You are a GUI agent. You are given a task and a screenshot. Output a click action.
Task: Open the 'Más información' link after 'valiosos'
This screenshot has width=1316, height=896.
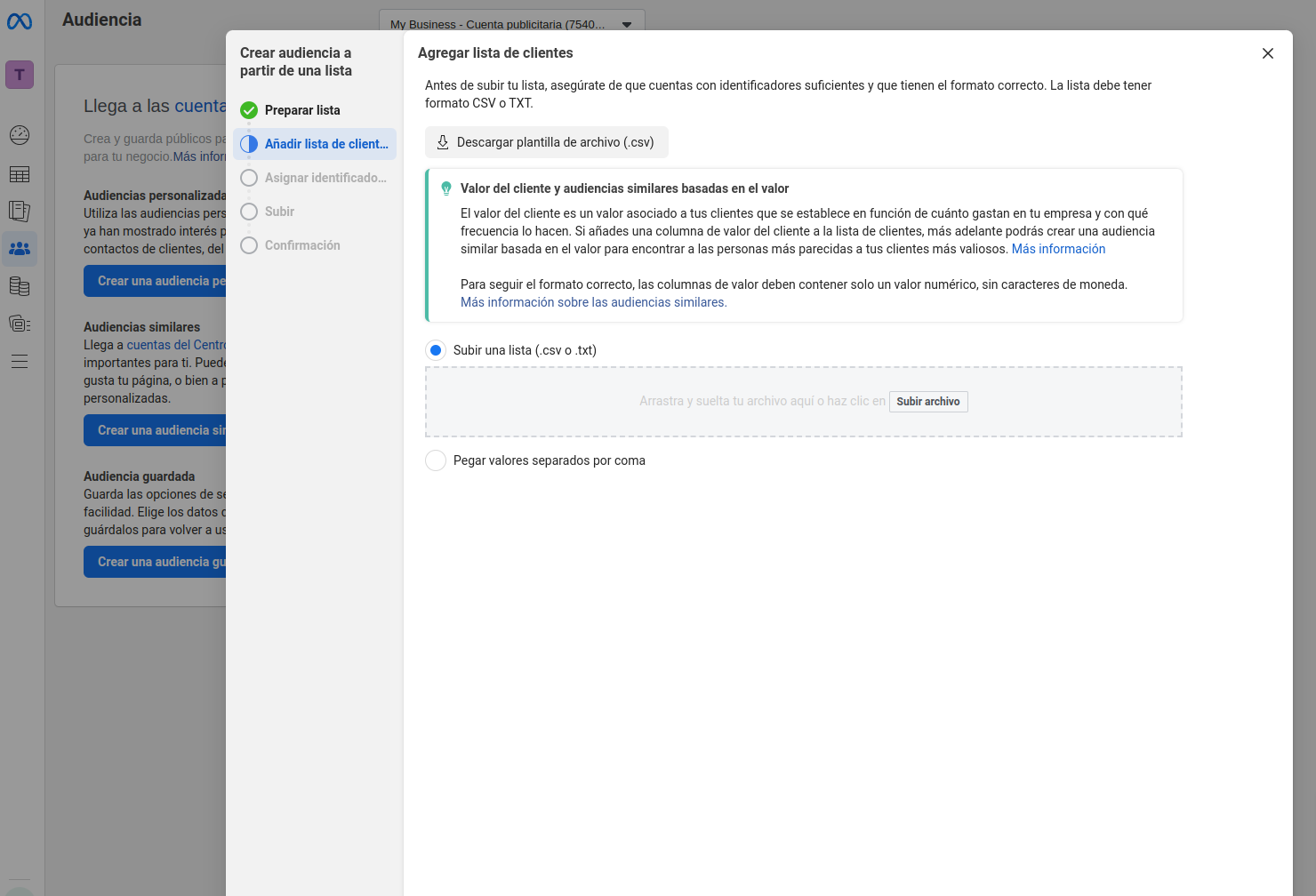pyautogui.click(x=1058, y=249)
